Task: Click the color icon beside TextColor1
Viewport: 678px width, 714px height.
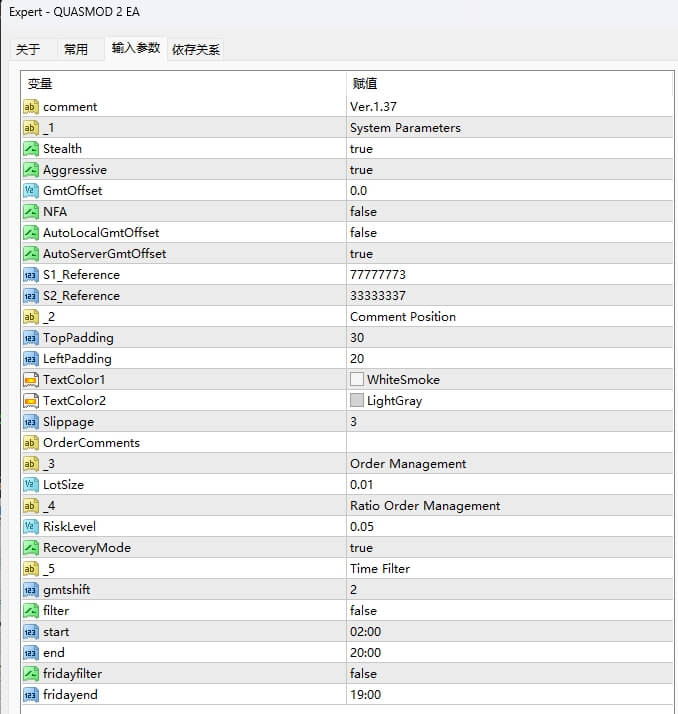Action: pyautogui.click(x=30, y=380)
